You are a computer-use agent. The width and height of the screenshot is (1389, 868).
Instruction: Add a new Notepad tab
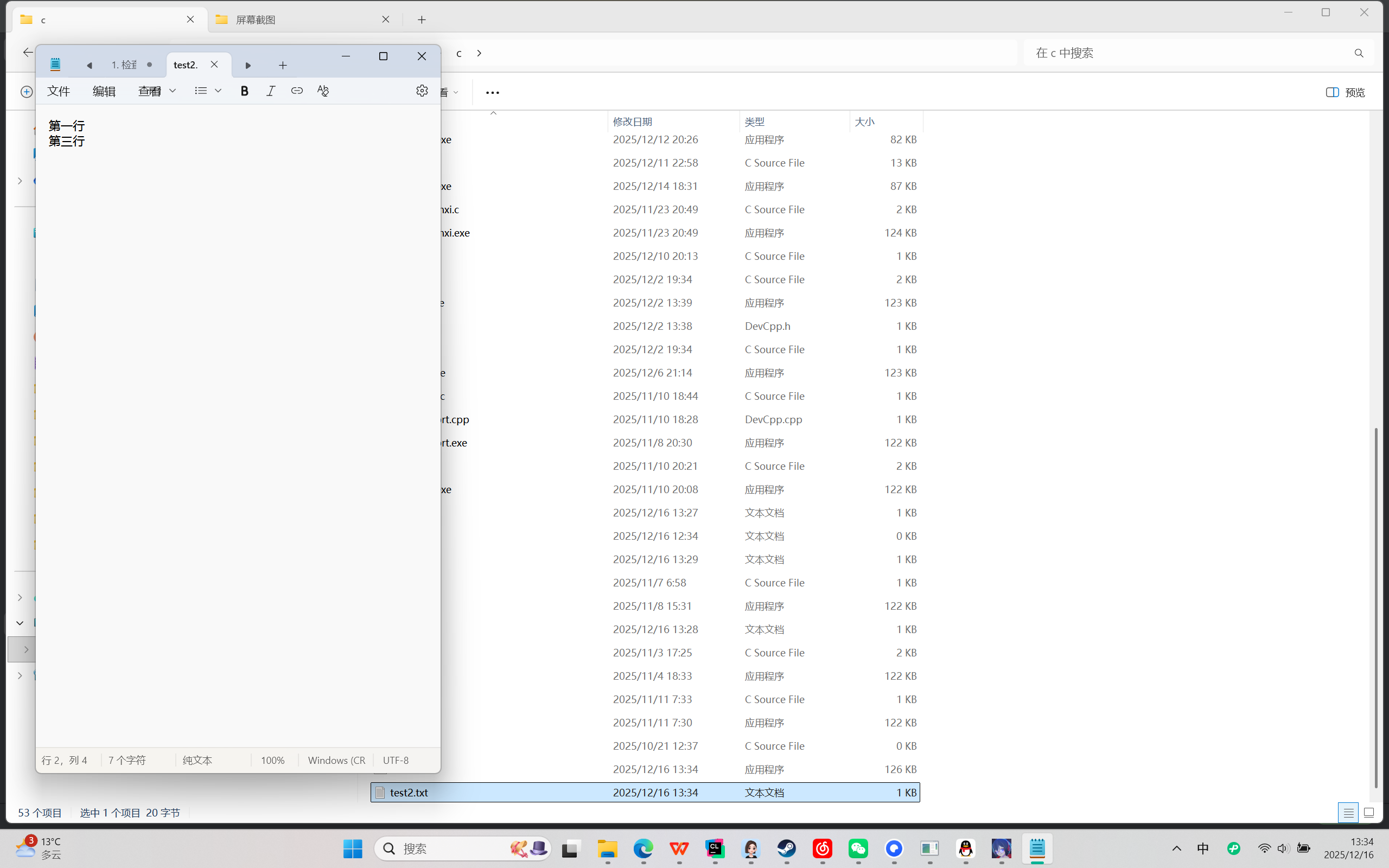pyautogui.click(x=282, y=66)
